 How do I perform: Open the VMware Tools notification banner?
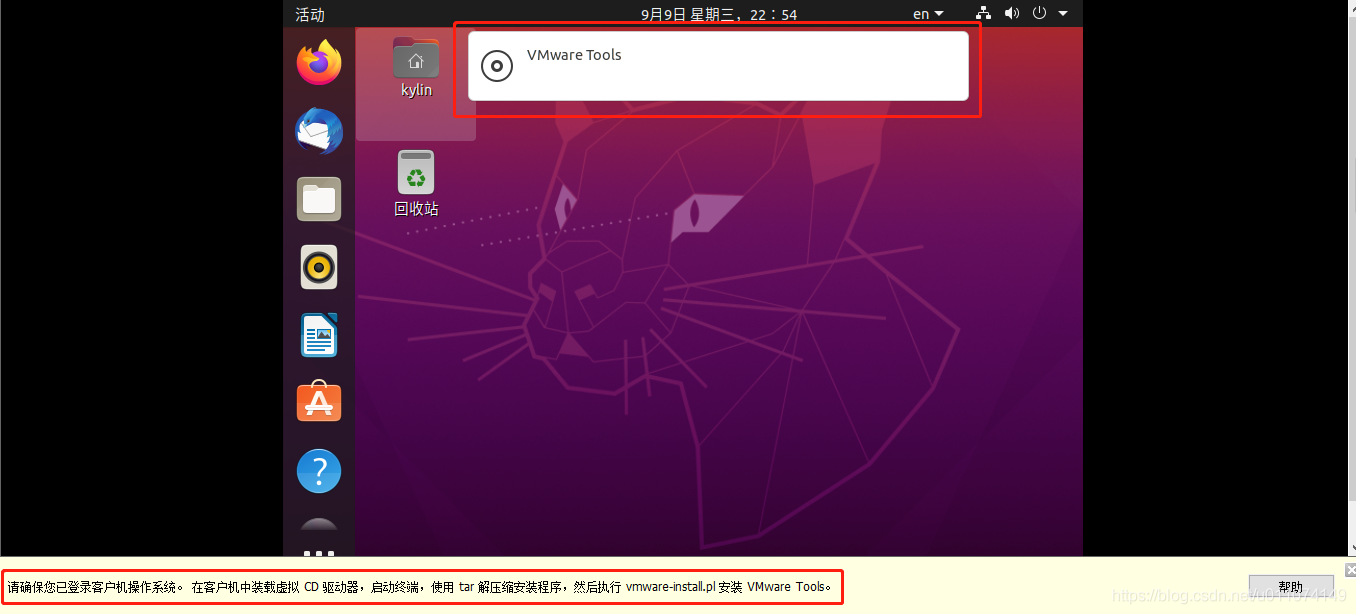718,66
